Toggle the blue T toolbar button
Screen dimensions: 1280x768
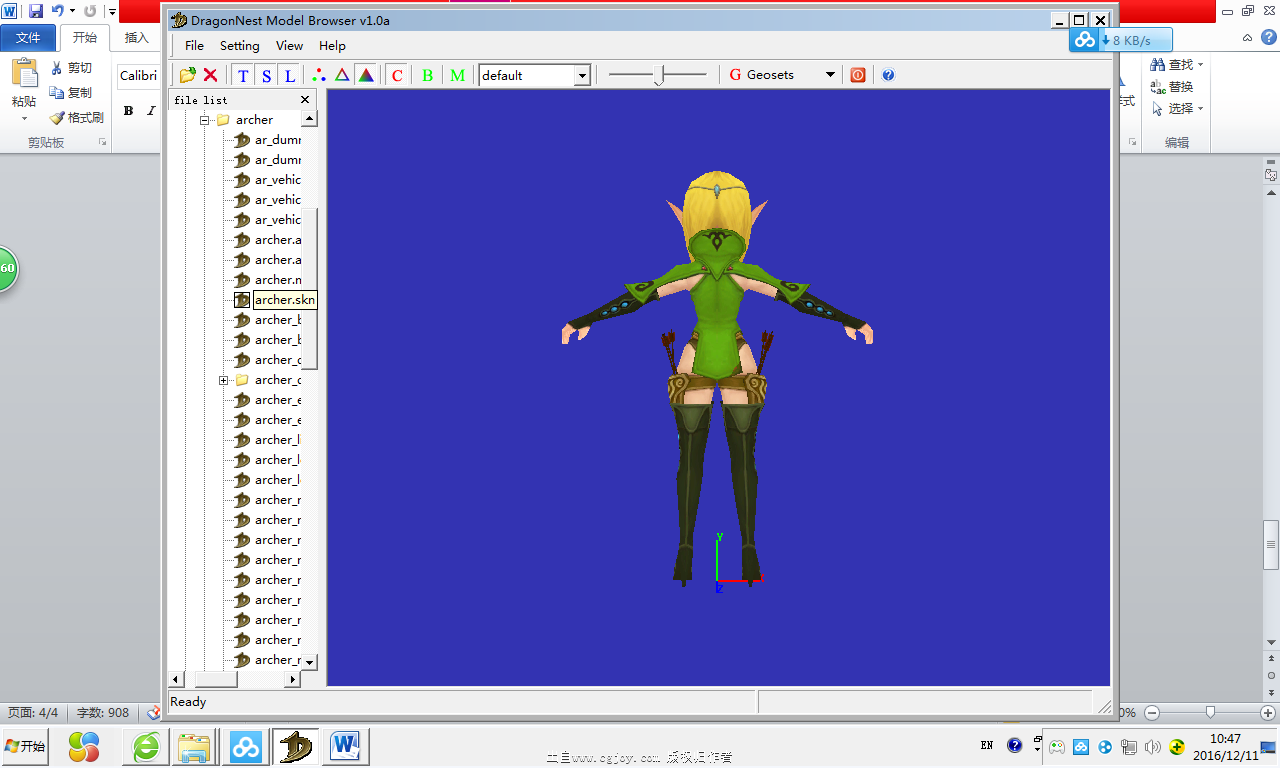[243, 75]
